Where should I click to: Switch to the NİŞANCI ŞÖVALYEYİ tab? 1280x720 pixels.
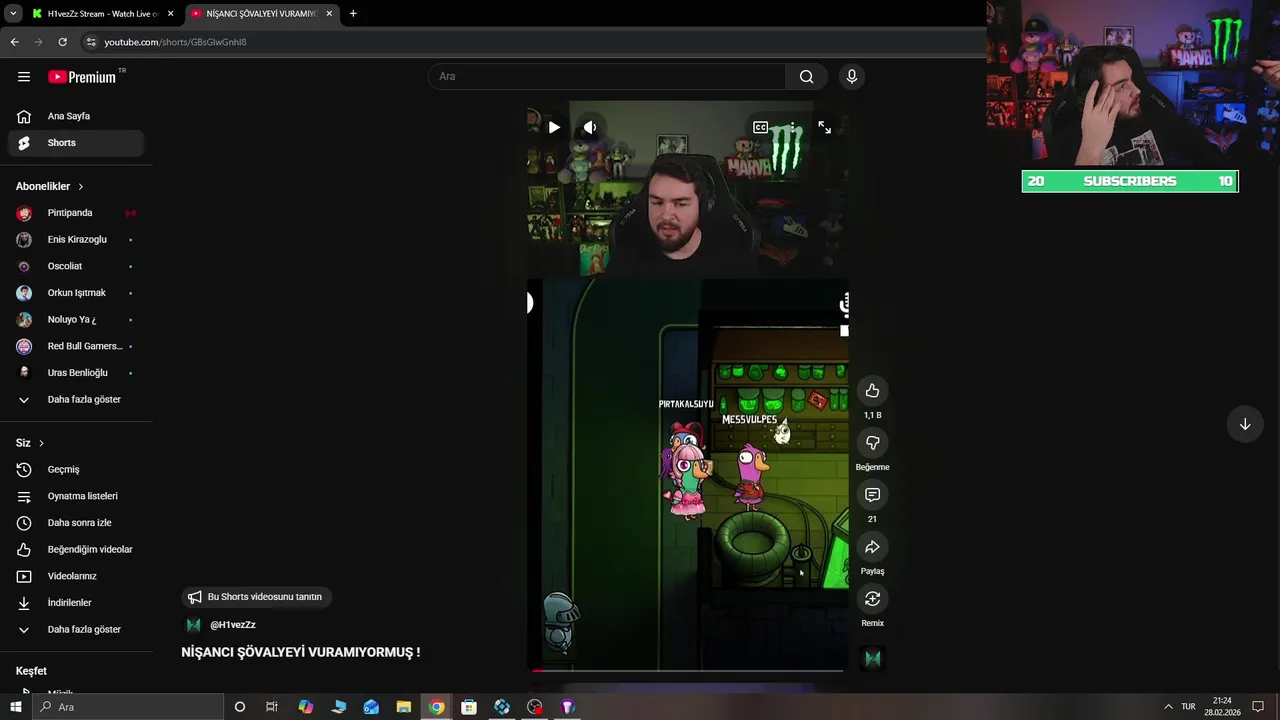point(262,14)
